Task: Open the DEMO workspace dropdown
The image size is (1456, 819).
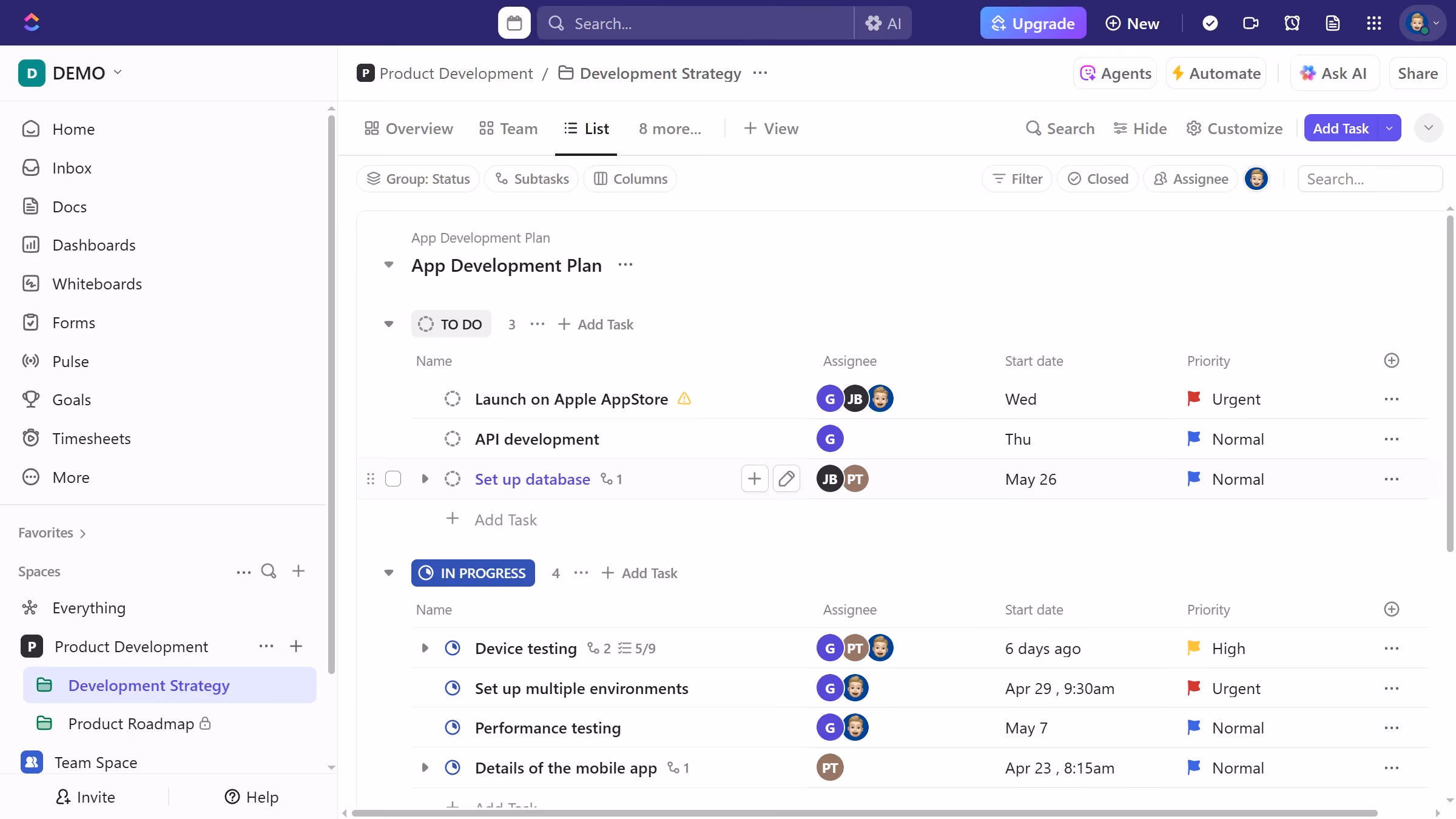Action: point(70,73)
